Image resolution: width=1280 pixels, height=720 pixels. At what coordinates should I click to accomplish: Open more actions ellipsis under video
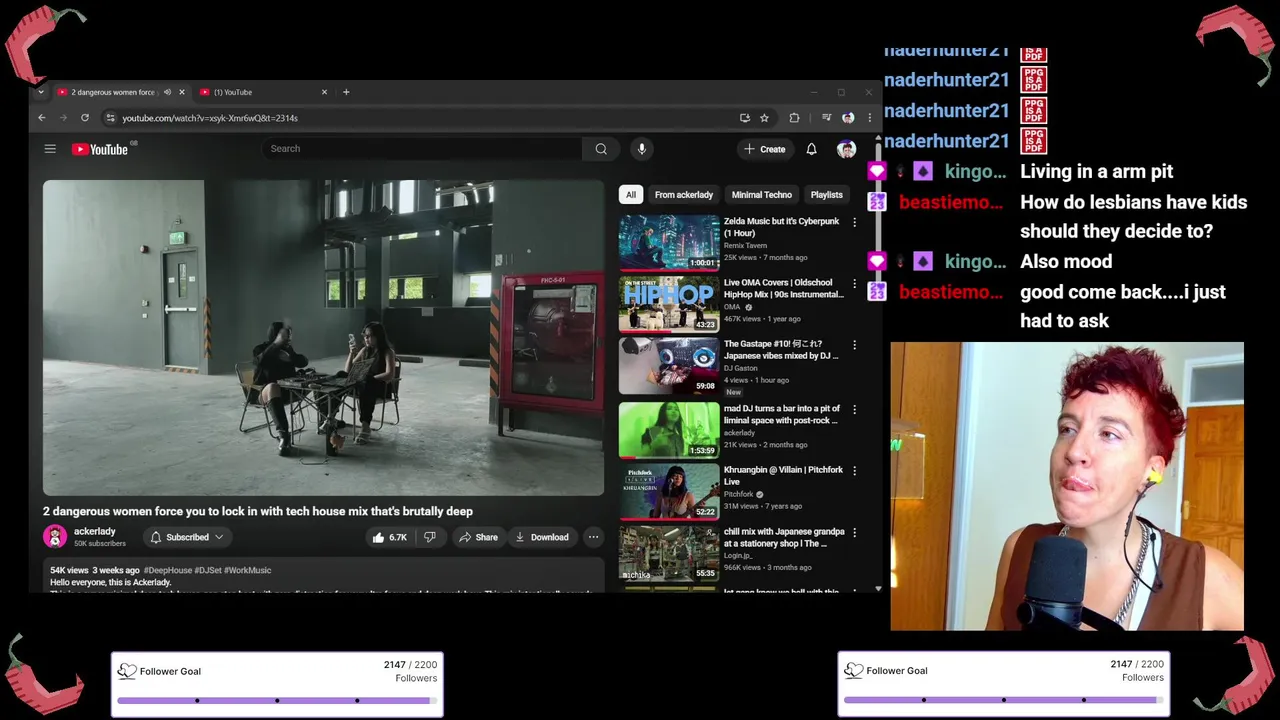593,537
